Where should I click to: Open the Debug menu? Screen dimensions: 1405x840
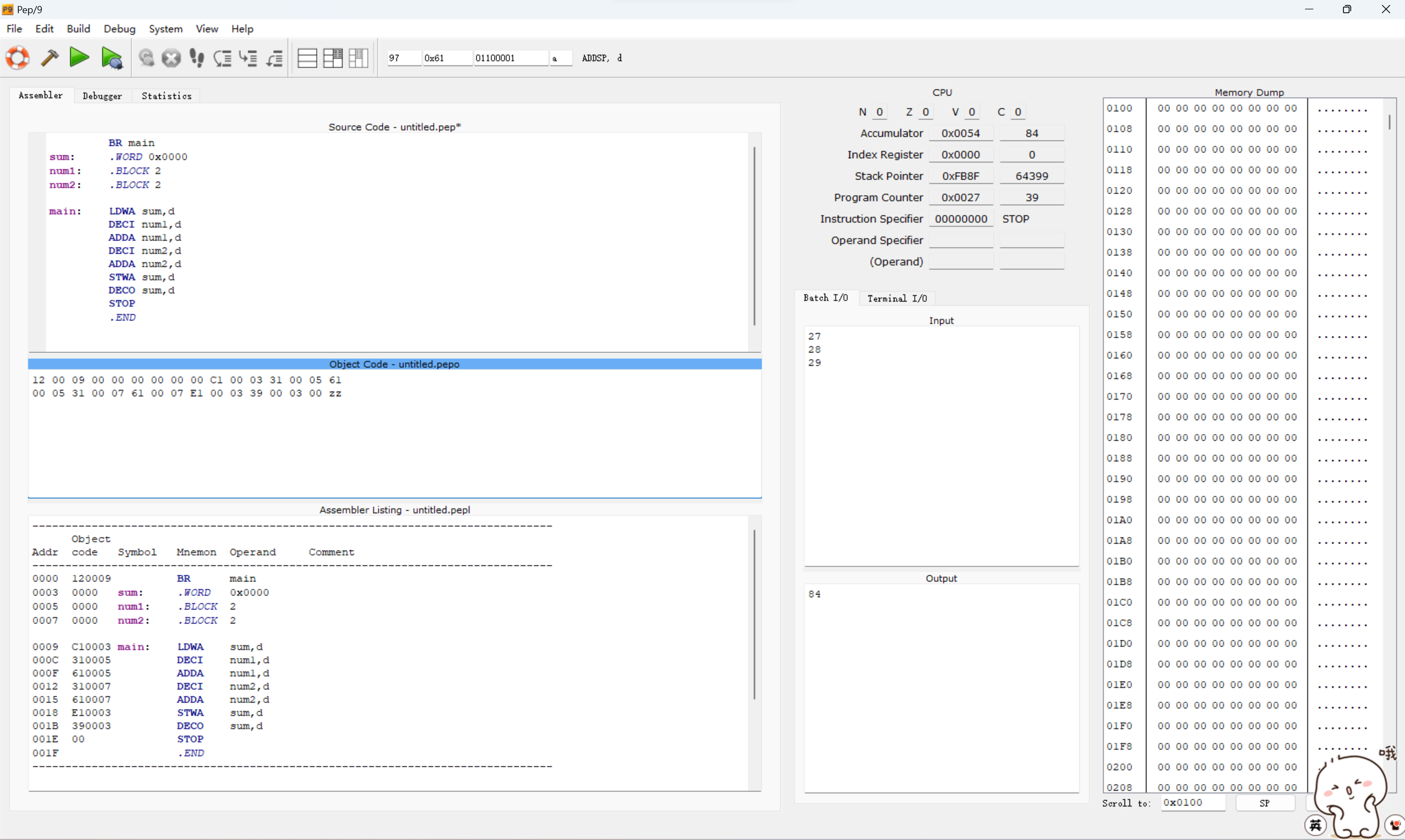click(x=120, y=29)
